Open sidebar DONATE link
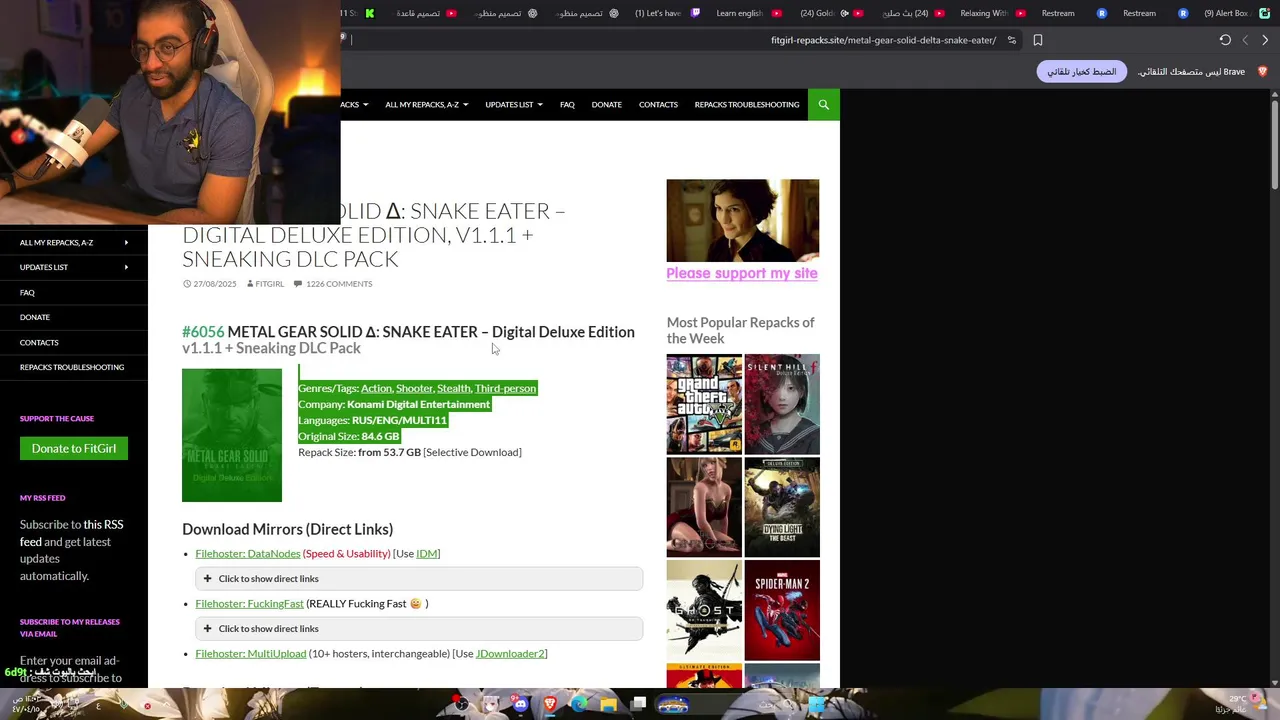The image size is (1280, 720). (x=35, y=317)
